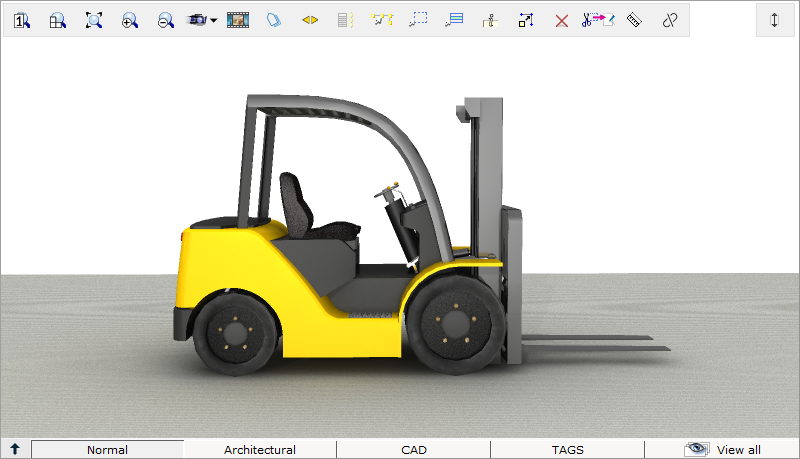
Task: Click the zoom in magnifier
Action: pyautogui.click(x=130, y=20)
